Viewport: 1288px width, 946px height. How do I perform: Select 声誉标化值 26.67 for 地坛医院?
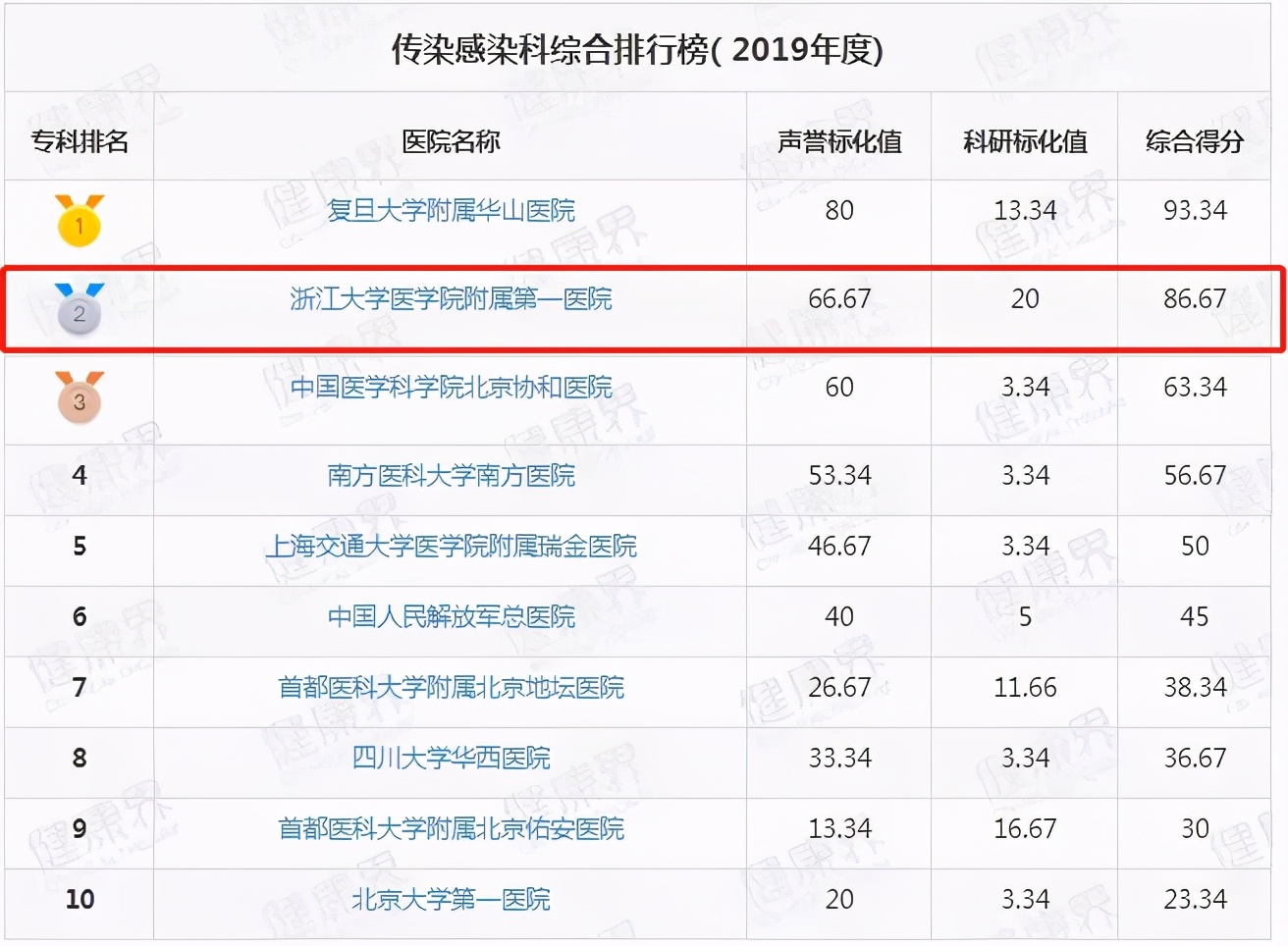point(839,687)
